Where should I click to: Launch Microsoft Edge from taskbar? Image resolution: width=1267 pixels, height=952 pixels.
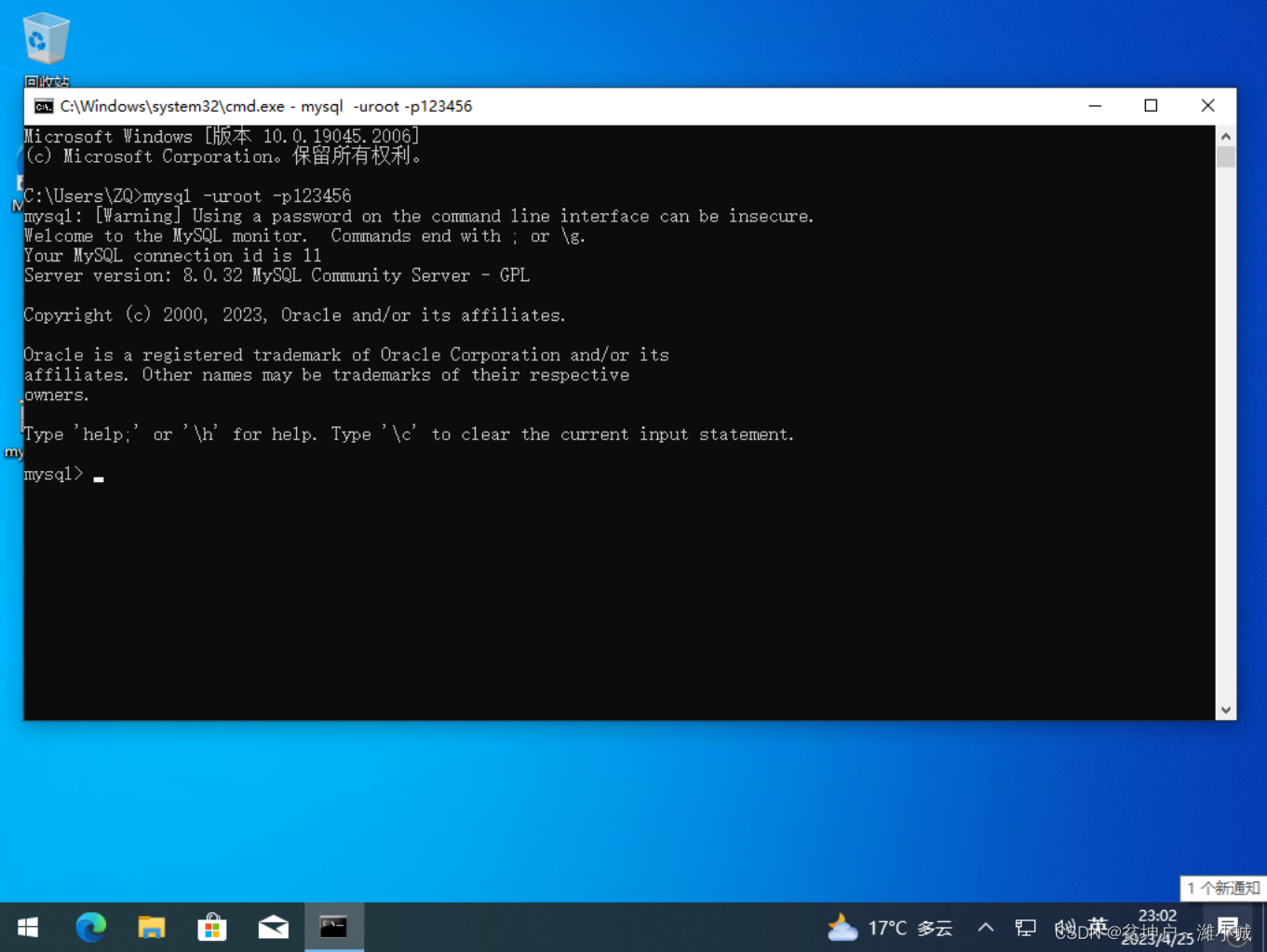pyautogui.click(x=90, y=927)
